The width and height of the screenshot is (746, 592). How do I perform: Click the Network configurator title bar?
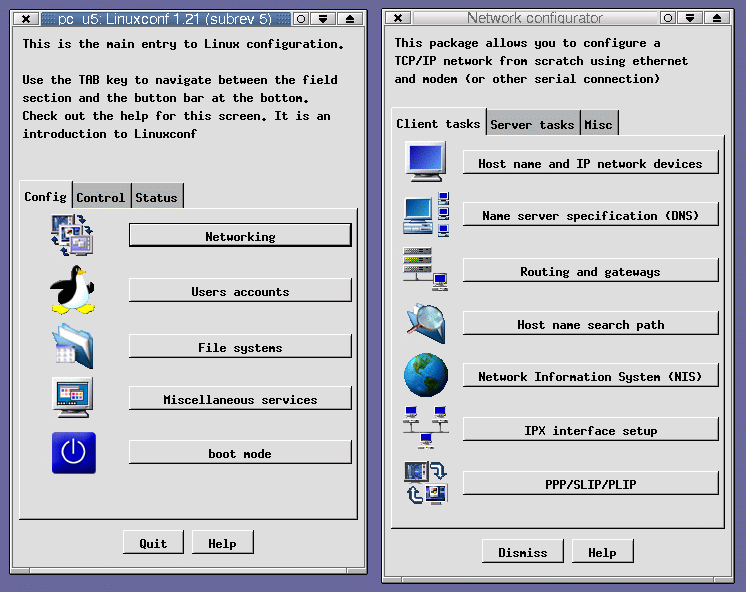[x=535, y=18]
